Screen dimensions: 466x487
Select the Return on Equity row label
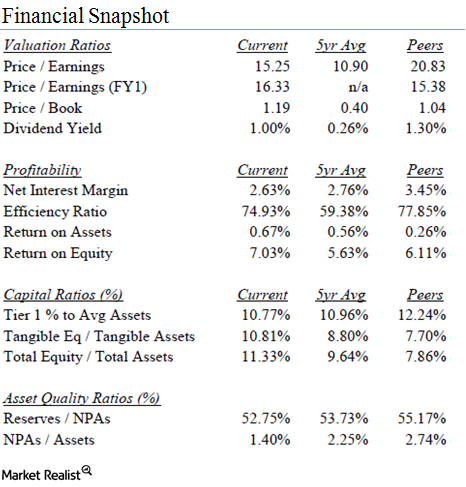[x=58, y=253]
